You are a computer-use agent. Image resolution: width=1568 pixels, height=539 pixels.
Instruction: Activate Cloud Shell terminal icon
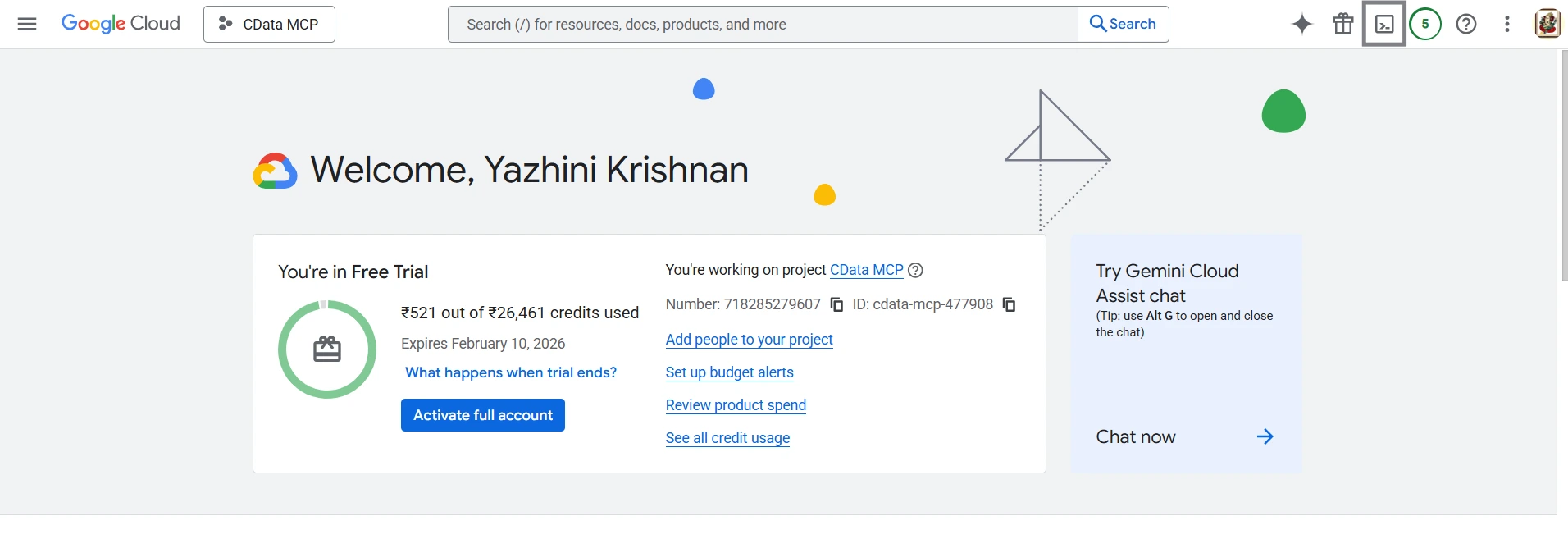click(1384, 24)
